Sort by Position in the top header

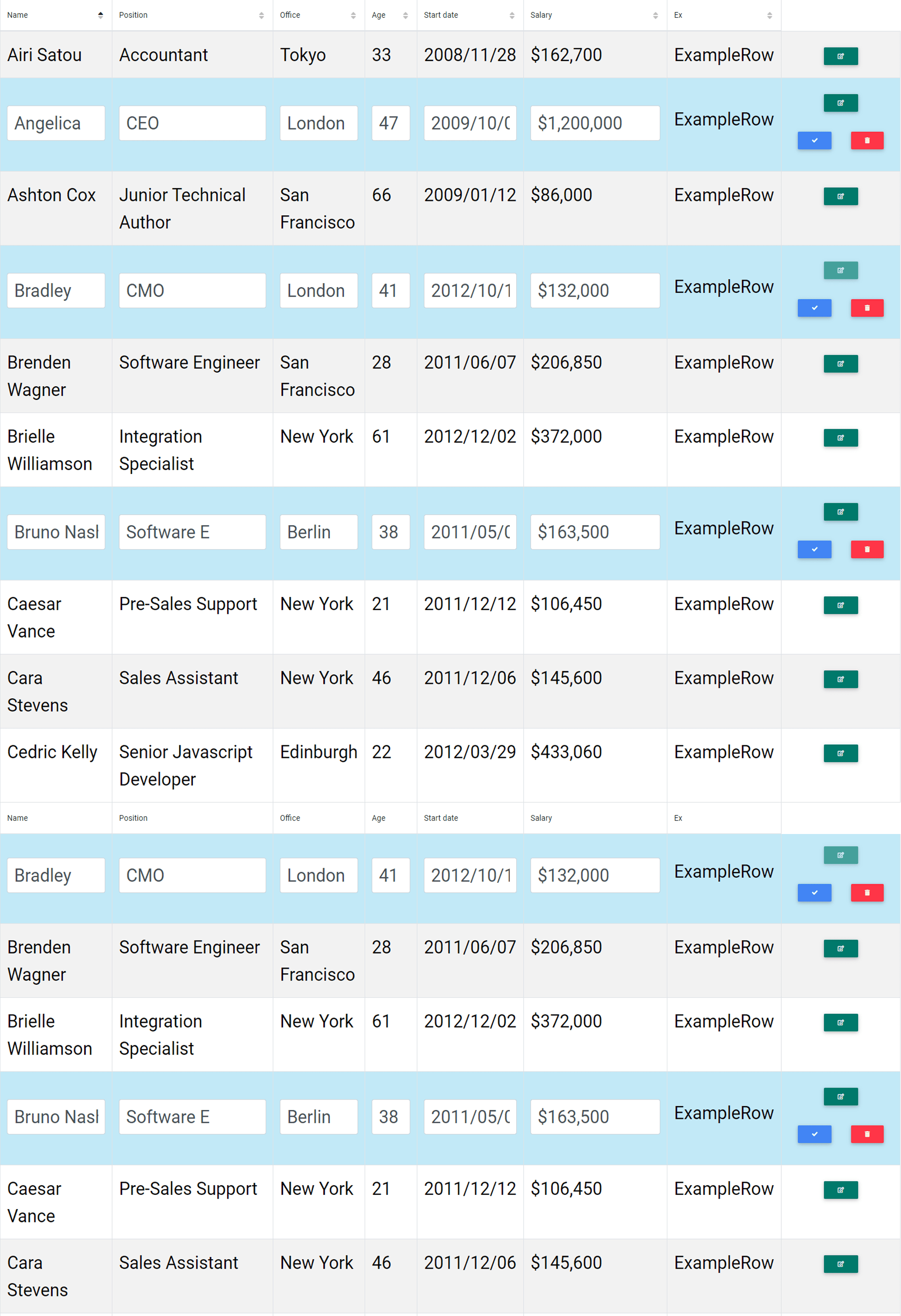(261, 15)
